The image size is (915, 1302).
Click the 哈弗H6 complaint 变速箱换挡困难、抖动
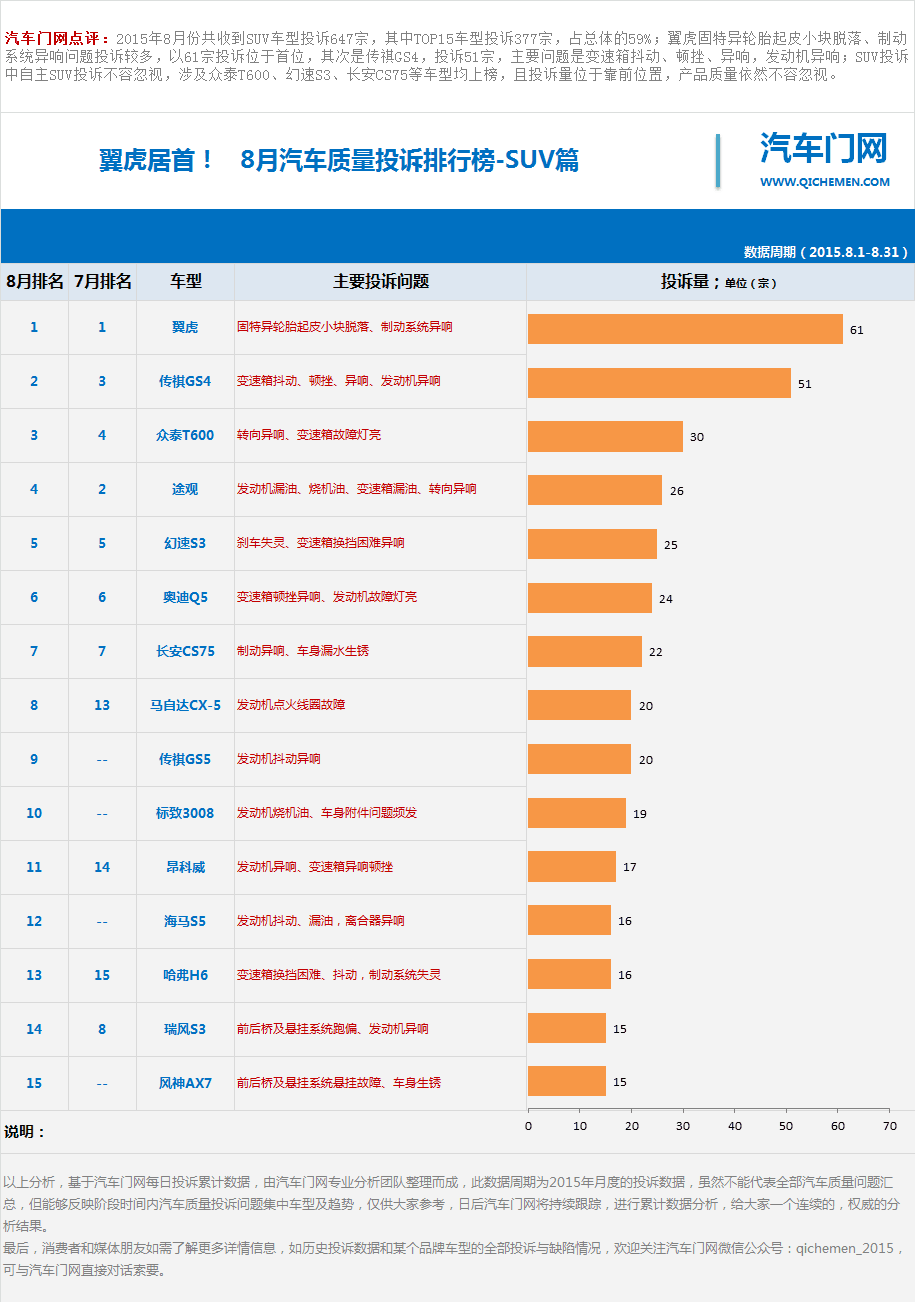[x=297, y=975]
